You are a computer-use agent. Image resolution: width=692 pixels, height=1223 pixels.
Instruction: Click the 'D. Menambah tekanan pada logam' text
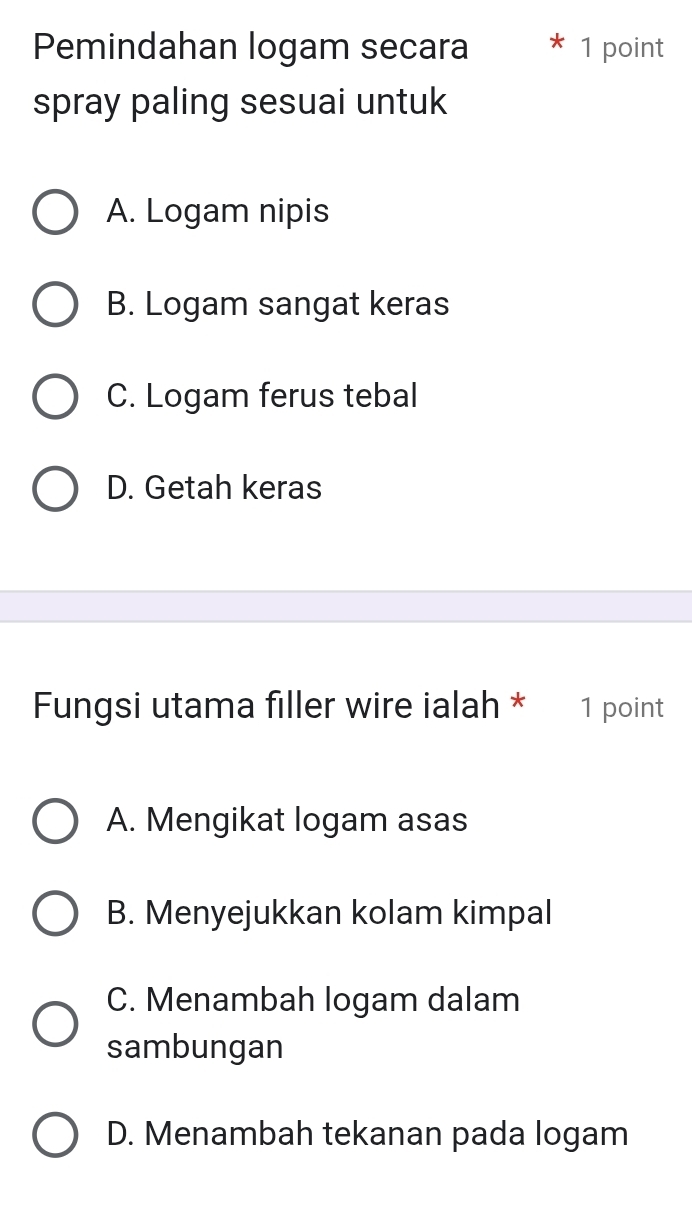tap(367, 1134)
